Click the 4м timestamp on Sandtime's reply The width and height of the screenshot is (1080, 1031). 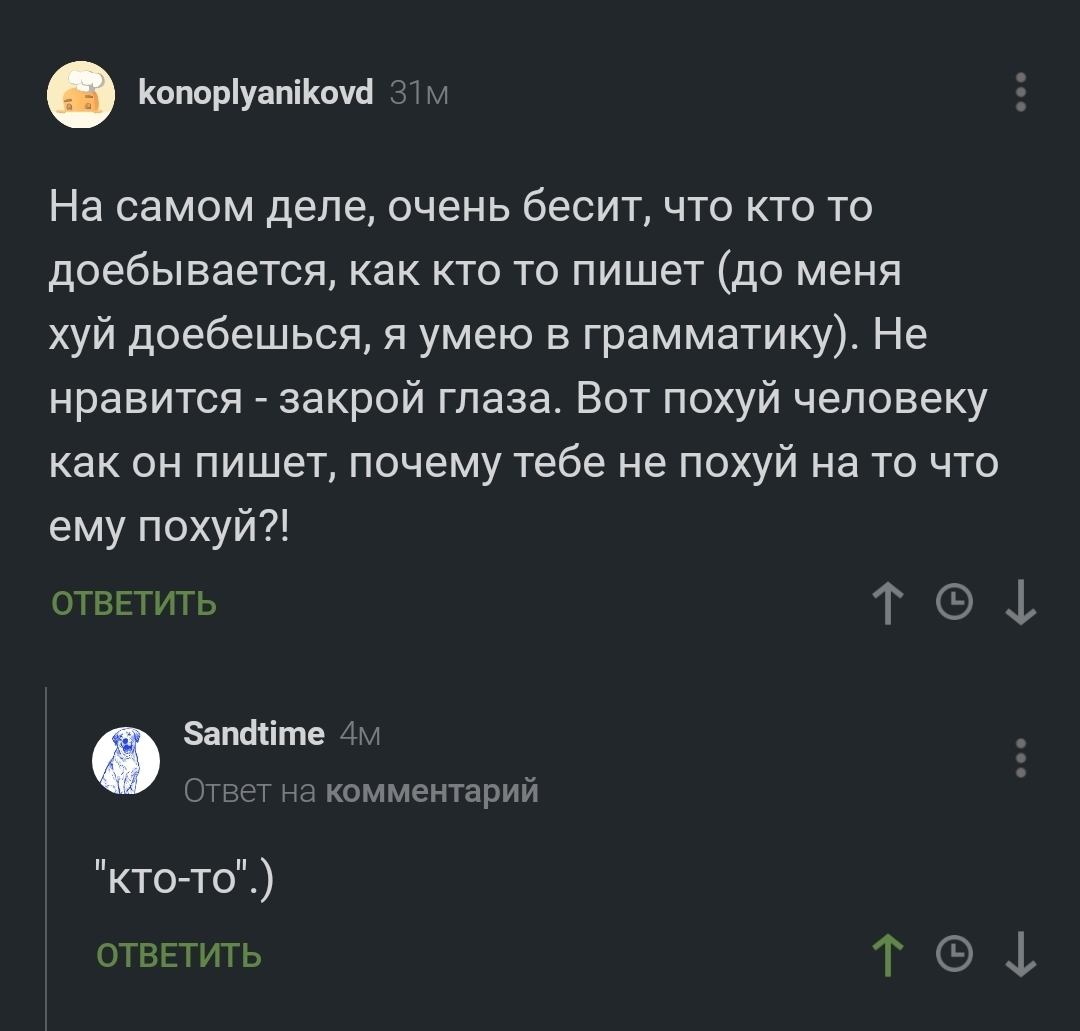(360, 735)
